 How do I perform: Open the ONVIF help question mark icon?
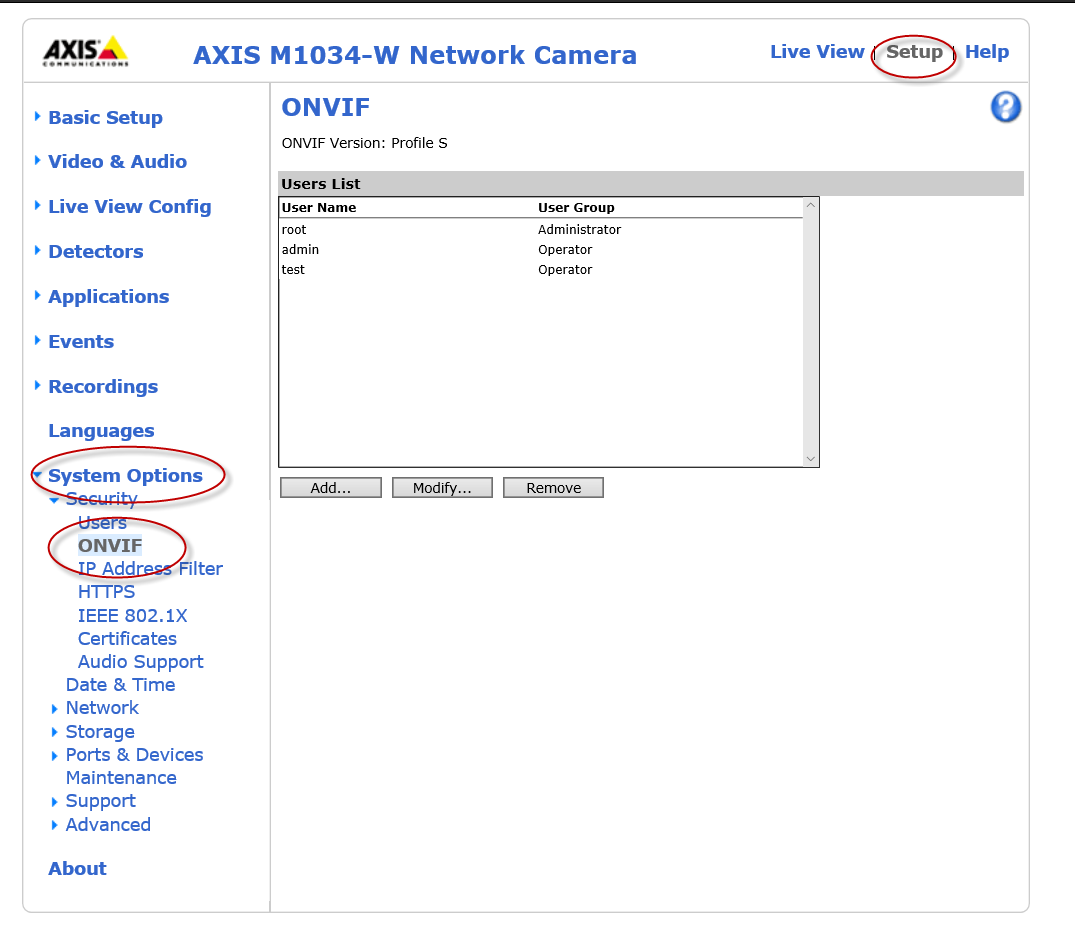(x=1005, y=108)
